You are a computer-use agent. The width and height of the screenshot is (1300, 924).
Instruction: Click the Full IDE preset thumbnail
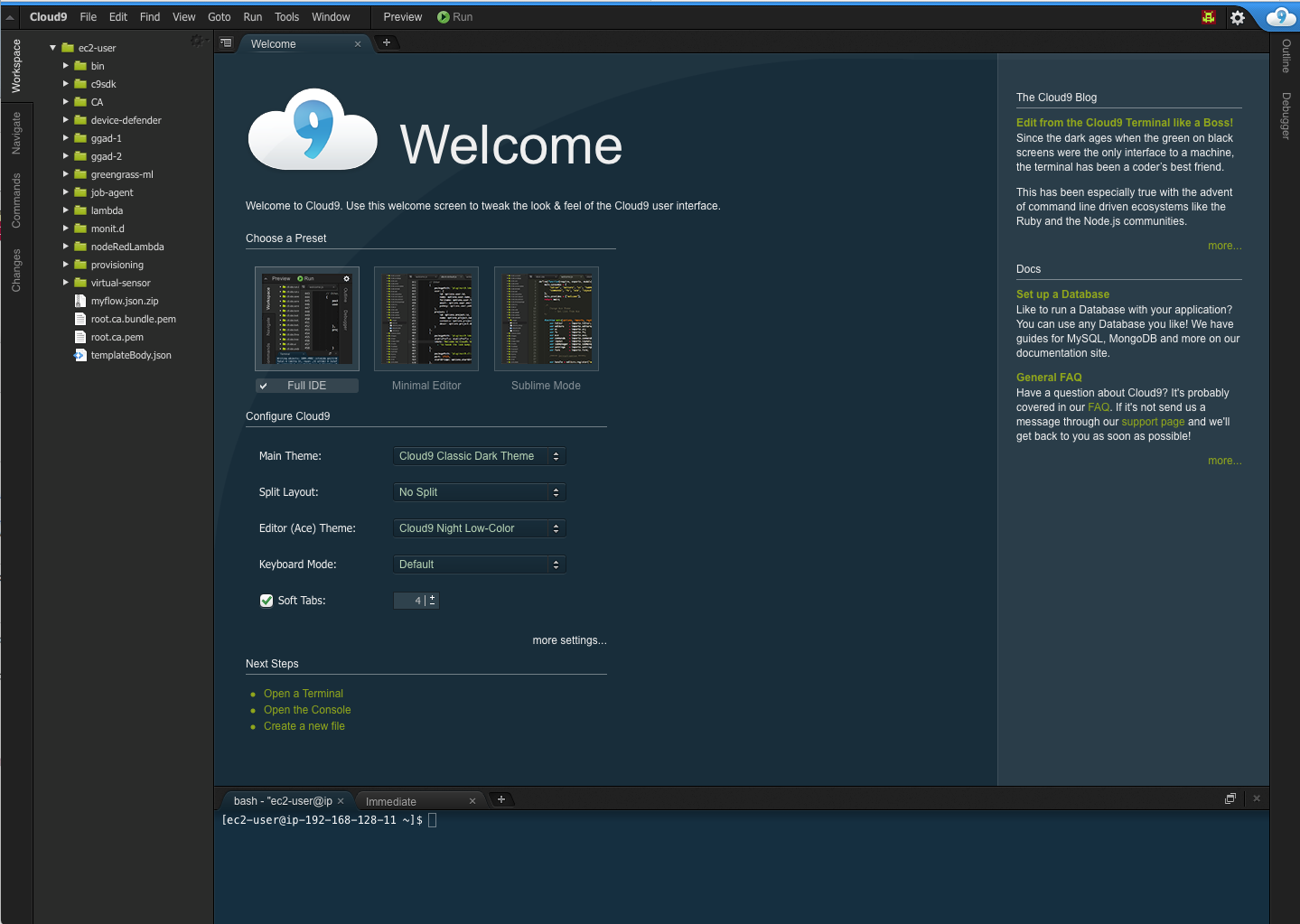[307, 319]
